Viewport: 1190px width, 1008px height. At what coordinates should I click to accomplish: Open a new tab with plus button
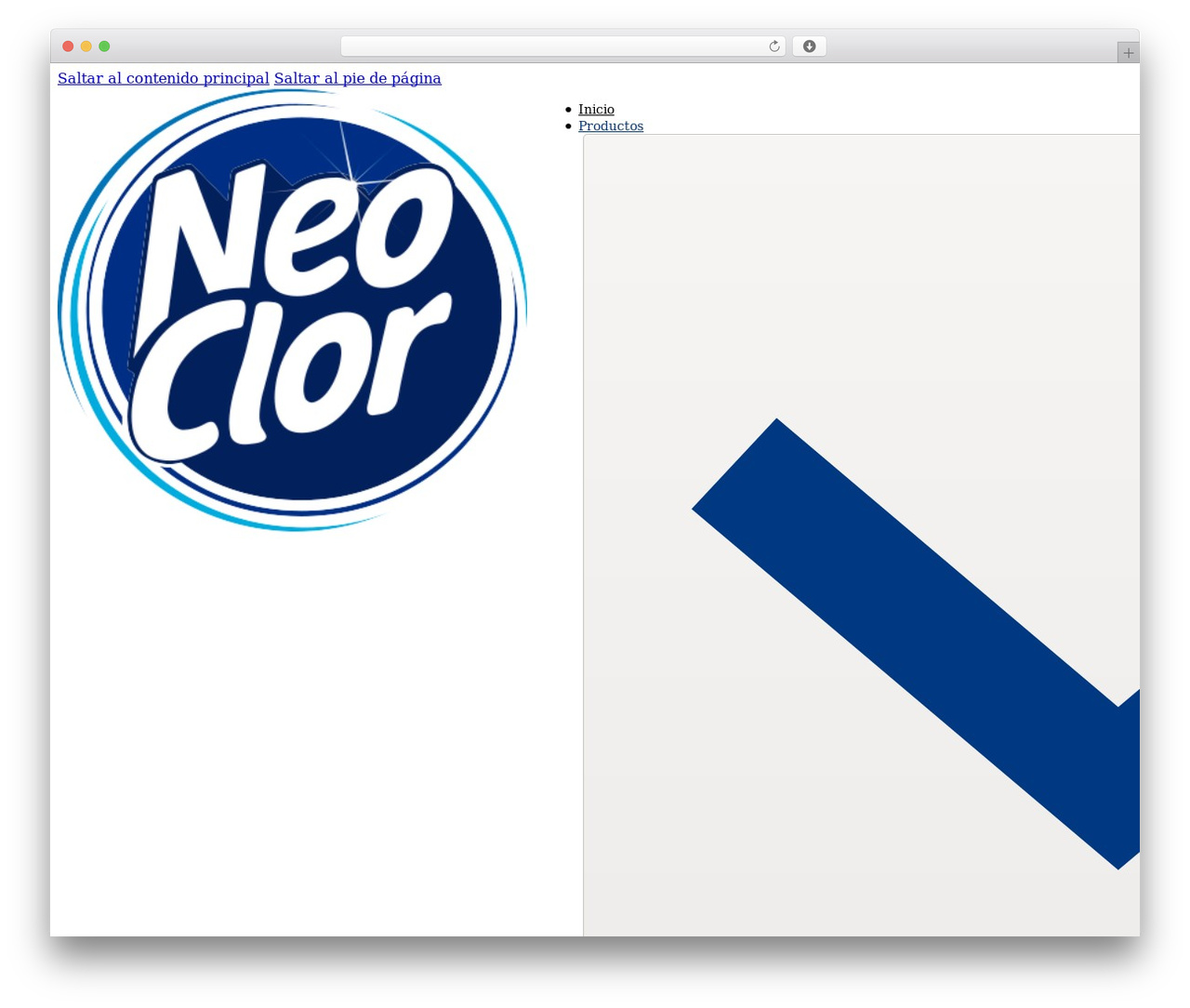pyautogui.click(x=1128, y=53)
